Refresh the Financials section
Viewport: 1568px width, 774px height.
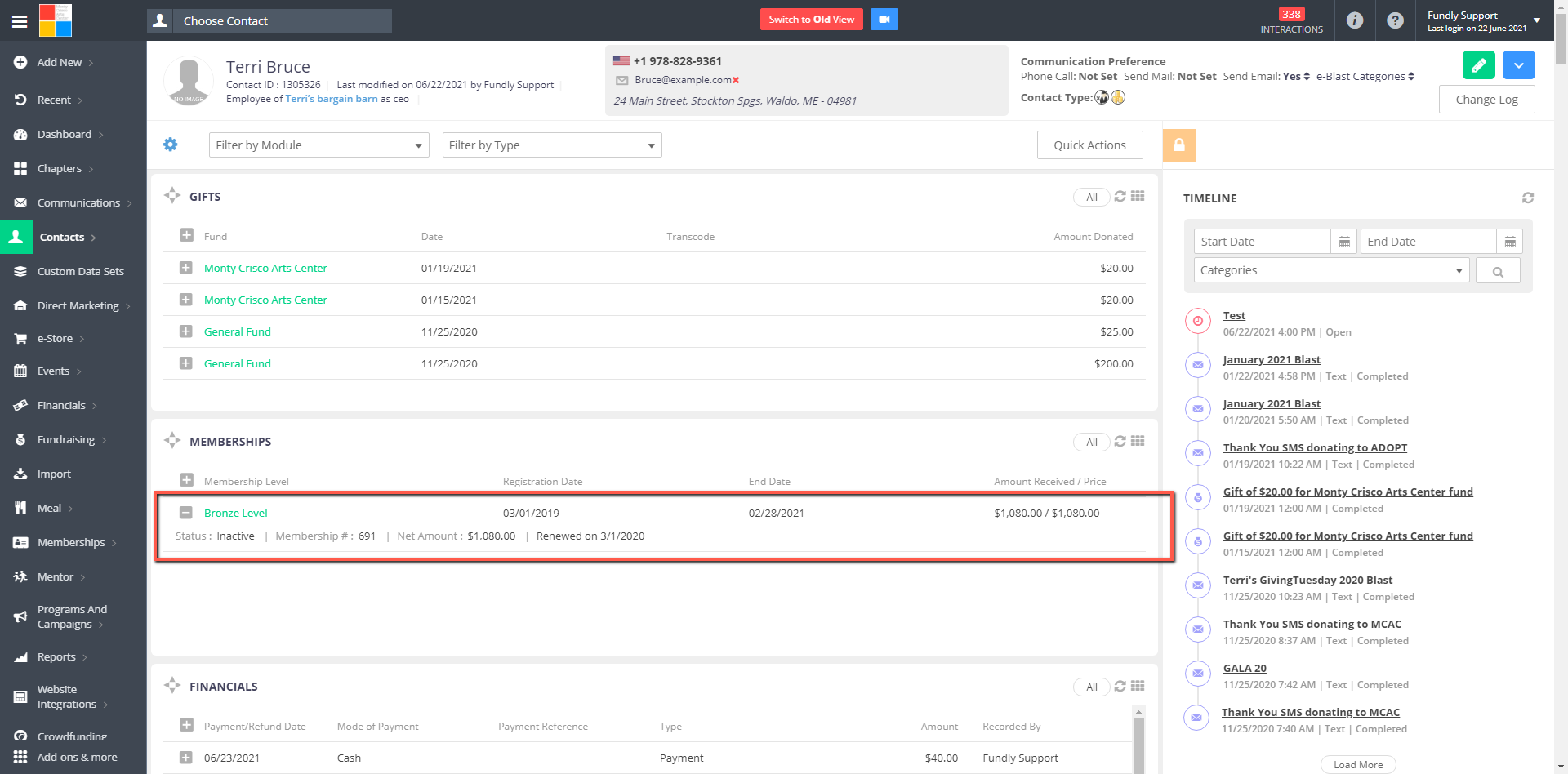(1120, 686)
